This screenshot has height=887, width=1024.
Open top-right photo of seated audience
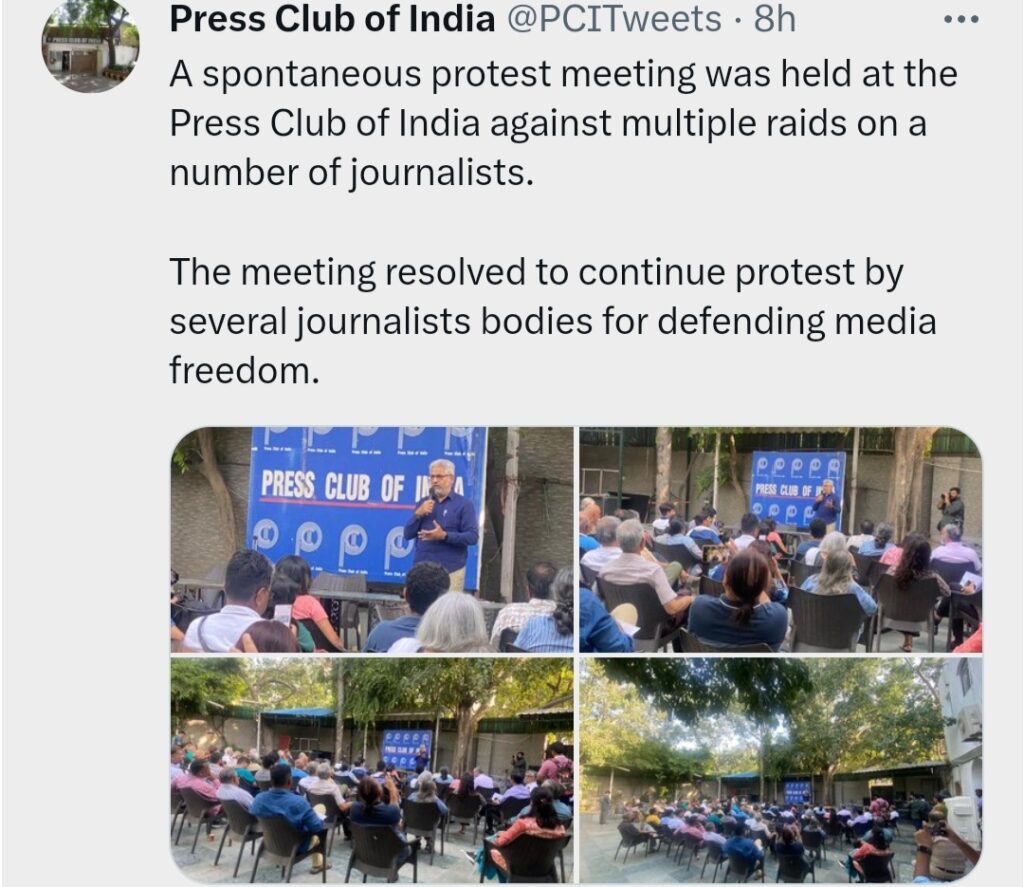pyautogui.click(x=780, y=540)
